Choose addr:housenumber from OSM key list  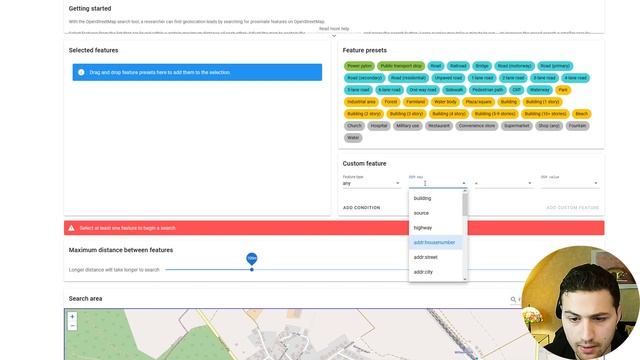coord(436,242)
